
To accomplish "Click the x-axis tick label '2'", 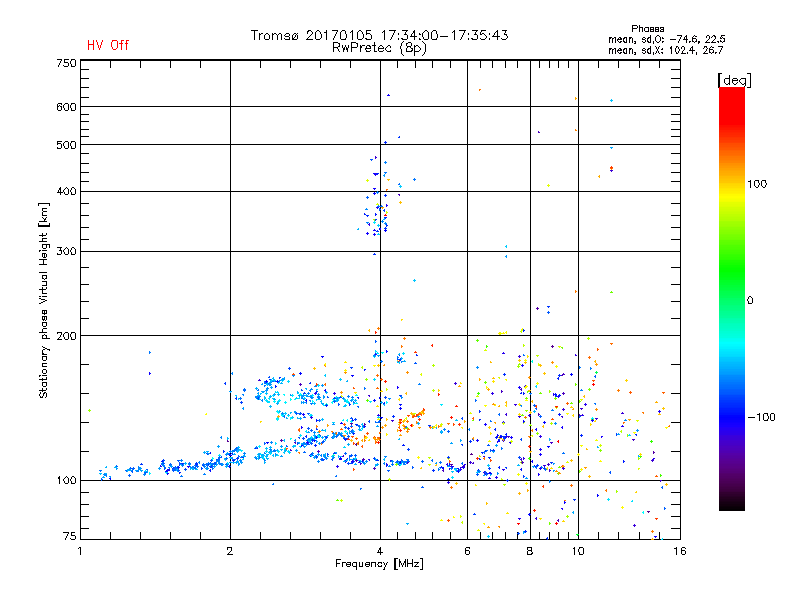I will click(x=230, y=551).
